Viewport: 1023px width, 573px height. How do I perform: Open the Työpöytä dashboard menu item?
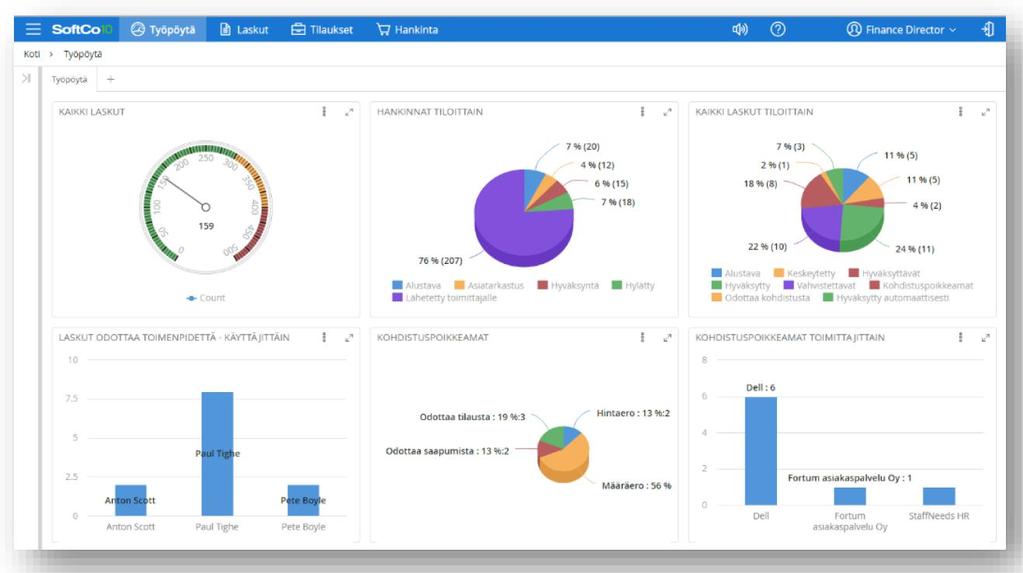coord(163,29)
